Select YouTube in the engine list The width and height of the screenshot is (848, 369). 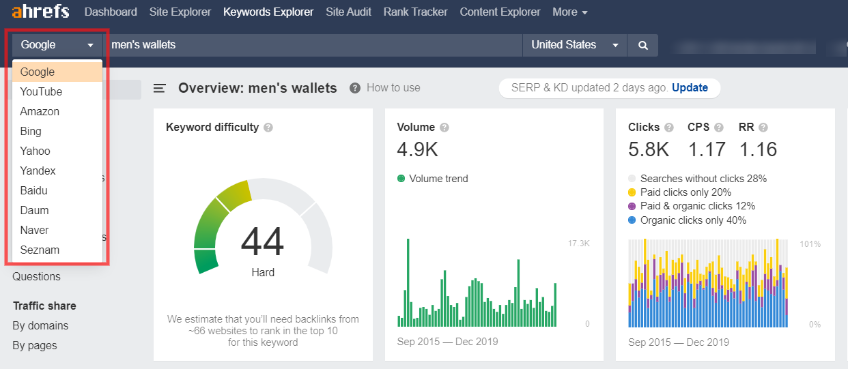pos(57,92)
